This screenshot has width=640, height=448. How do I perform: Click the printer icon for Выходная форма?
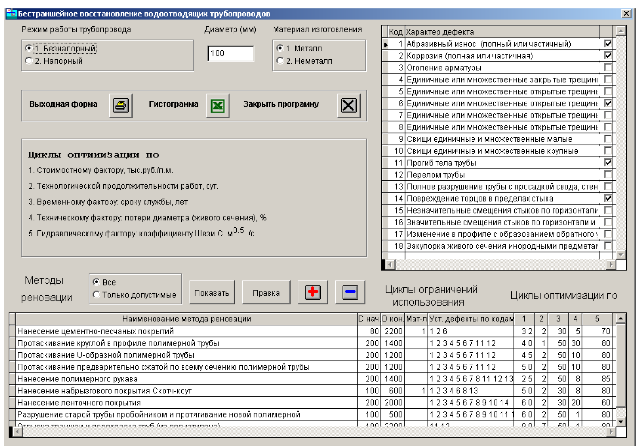pos(121,105)
